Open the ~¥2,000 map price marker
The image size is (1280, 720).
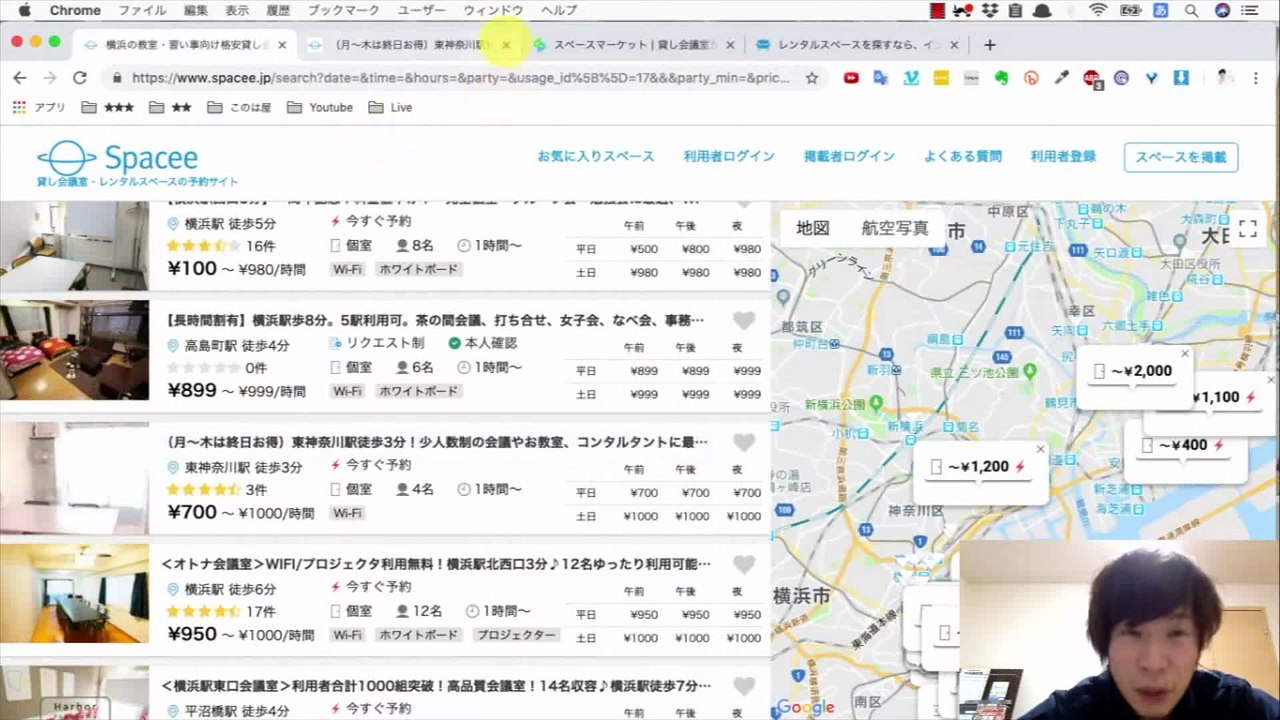(x=1132, y=371)
